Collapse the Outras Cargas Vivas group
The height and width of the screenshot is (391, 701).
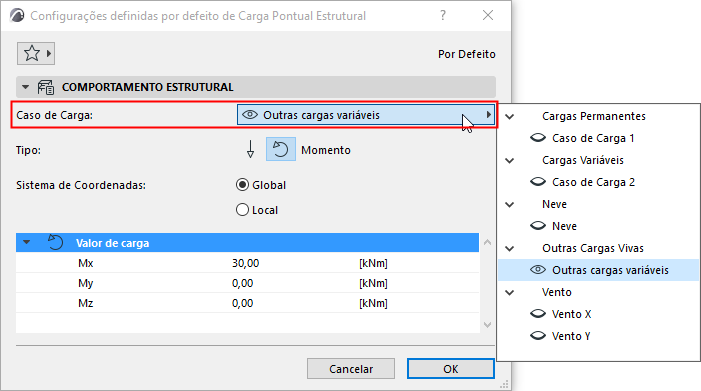pos(510,248)
